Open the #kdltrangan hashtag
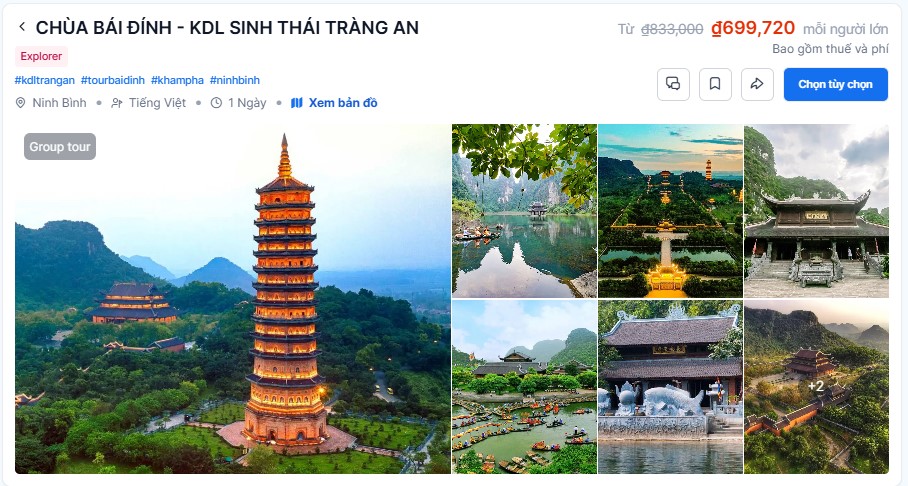The height and width of the screenshot is (486, 908). click(45, 81)
